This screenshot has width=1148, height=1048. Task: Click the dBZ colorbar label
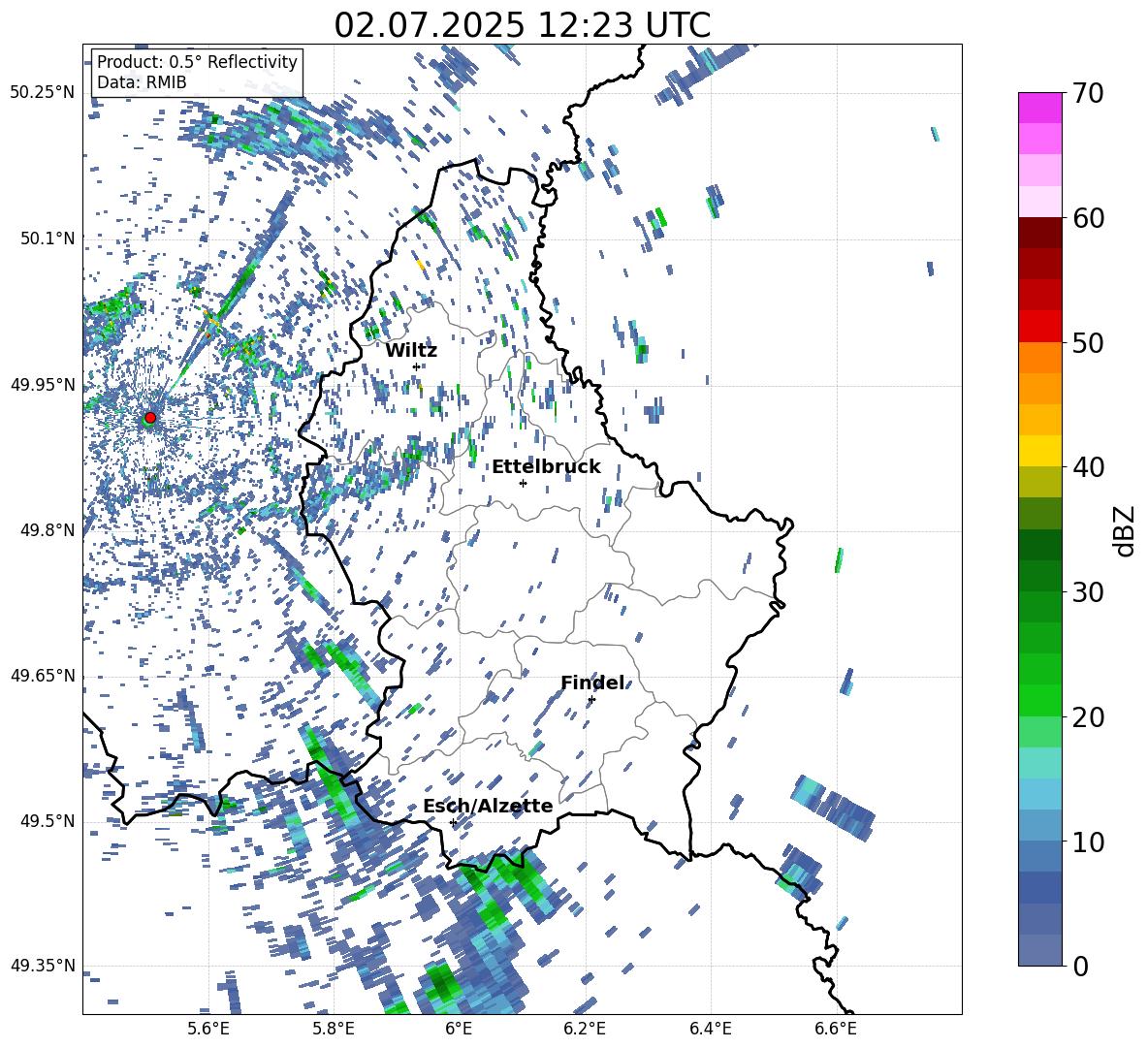1124,530
